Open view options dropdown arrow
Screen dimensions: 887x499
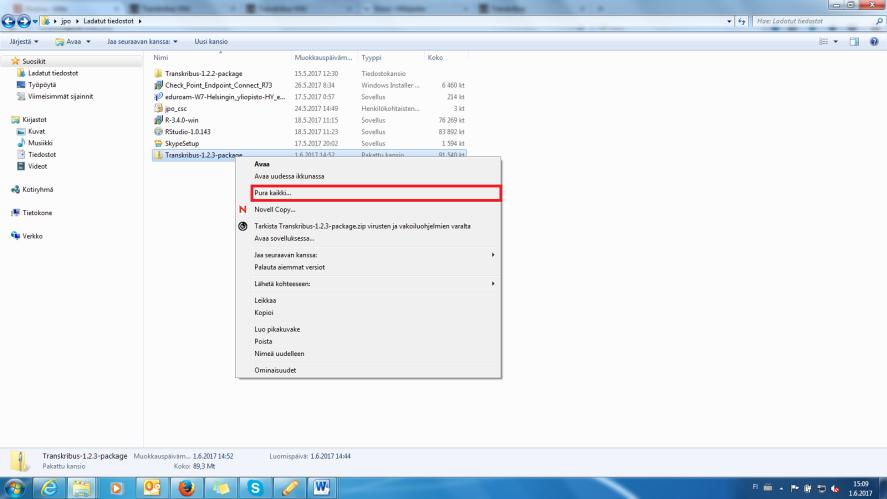pos(836,41)
